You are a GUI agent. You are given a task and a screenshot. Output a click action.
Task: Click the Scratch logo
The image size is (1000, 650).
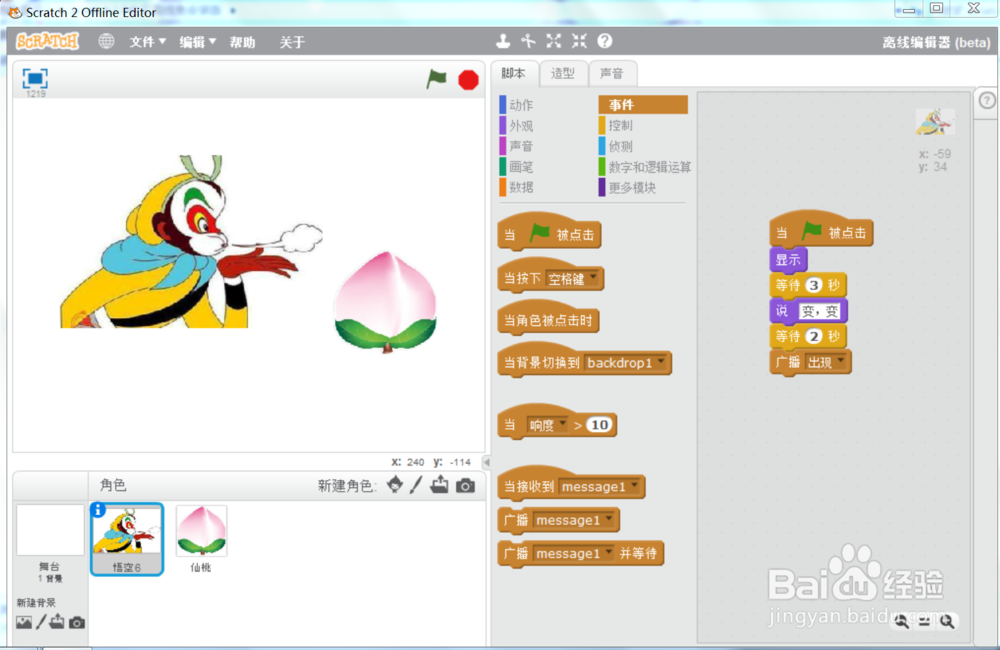tap(47, 41)
